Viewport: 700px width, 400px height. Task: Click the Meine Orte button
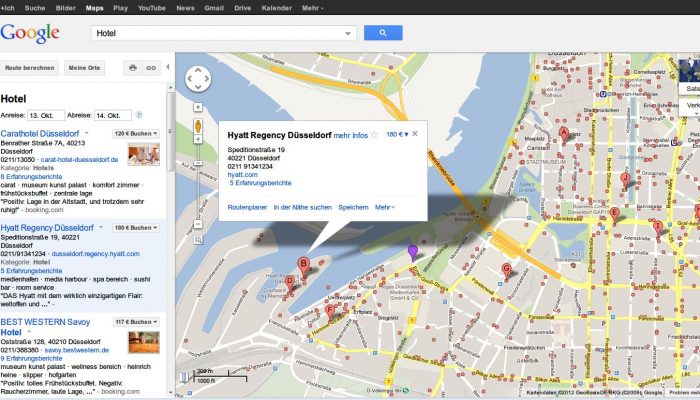[x=84, y=68]
